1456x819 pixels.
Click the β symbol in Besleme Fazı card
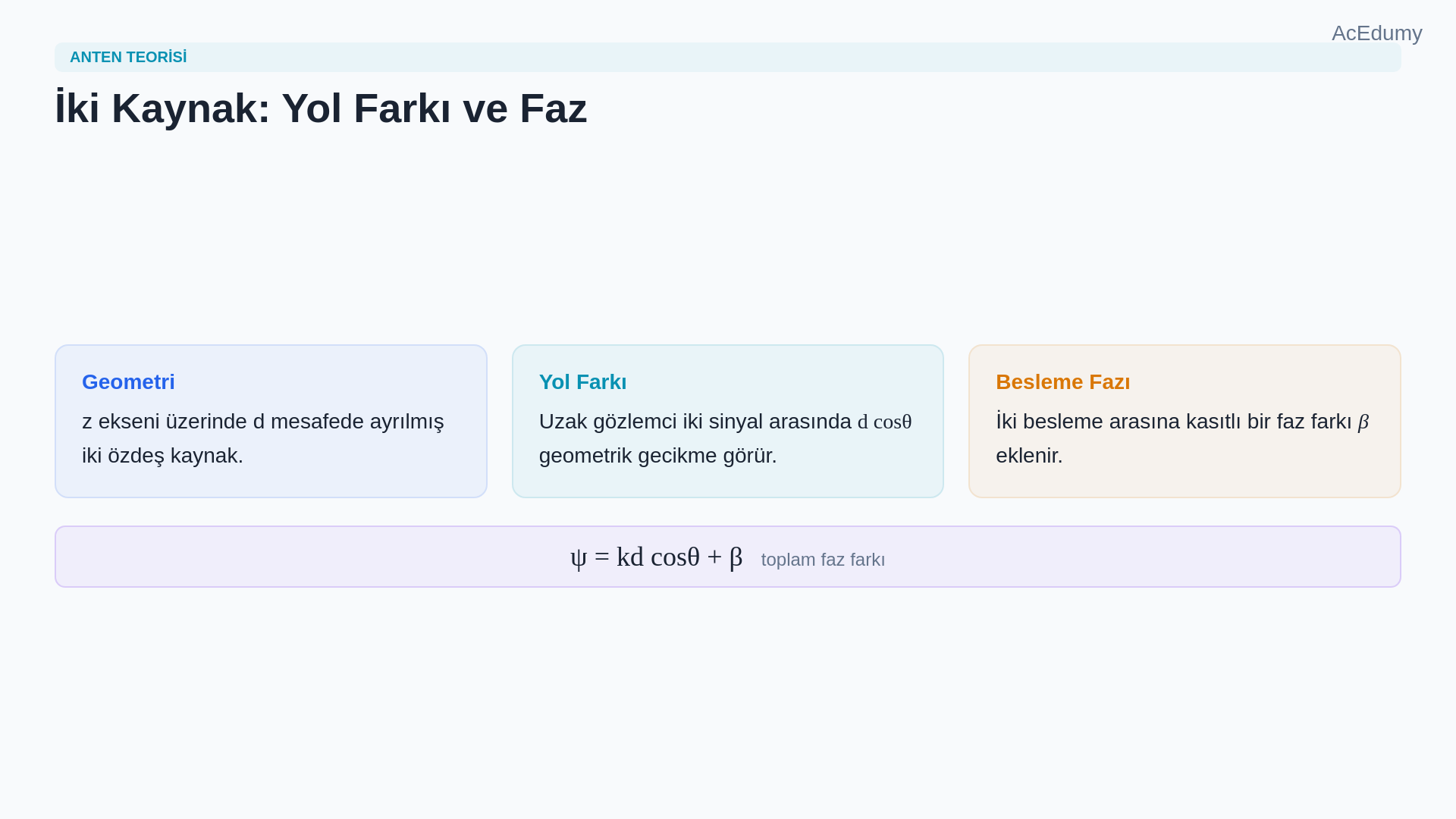coord(1363,422)
